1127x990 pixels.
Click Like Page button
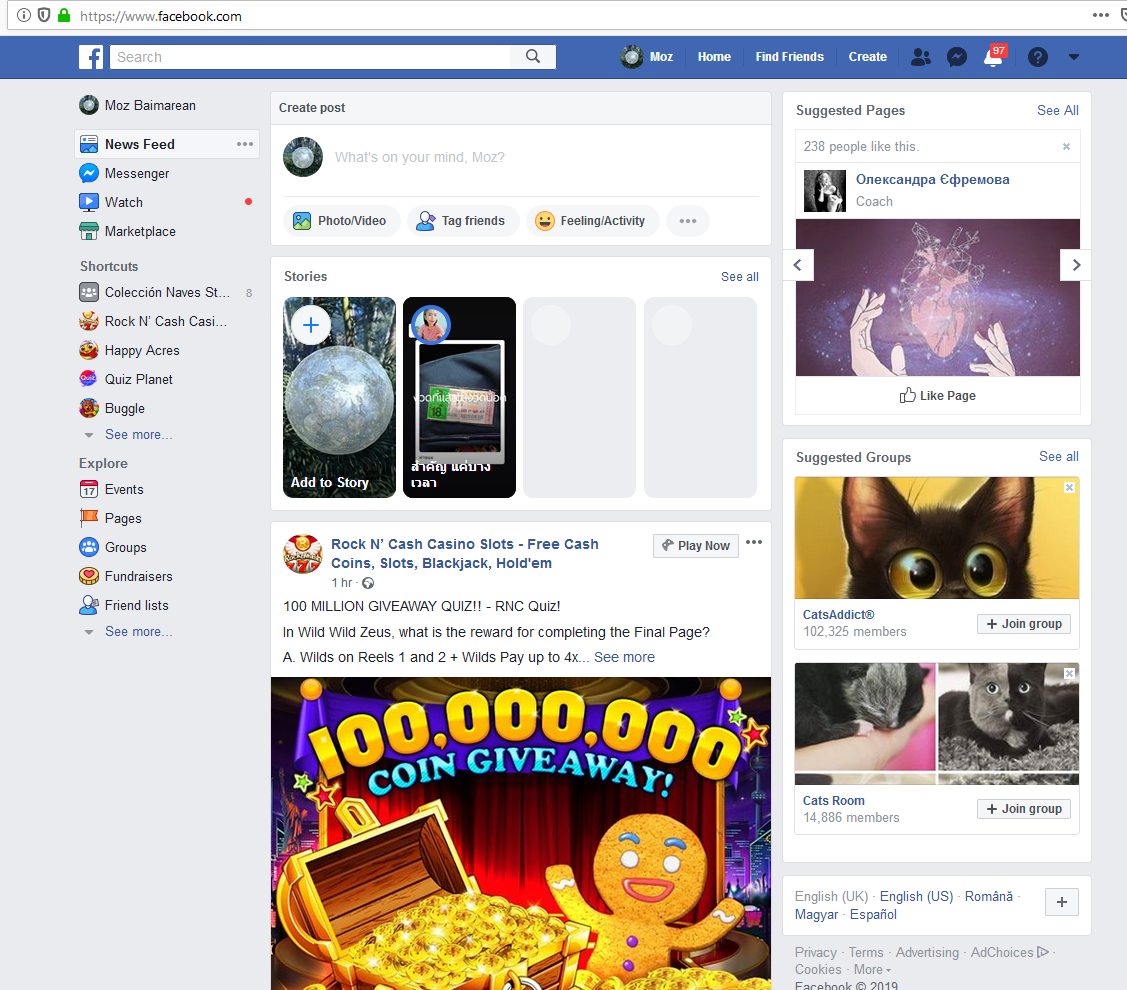pos(937,395)
